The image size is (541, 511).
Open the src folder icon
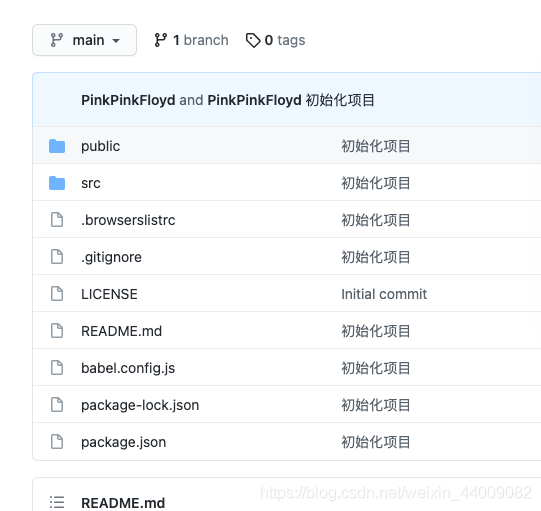tap(57, 183)
